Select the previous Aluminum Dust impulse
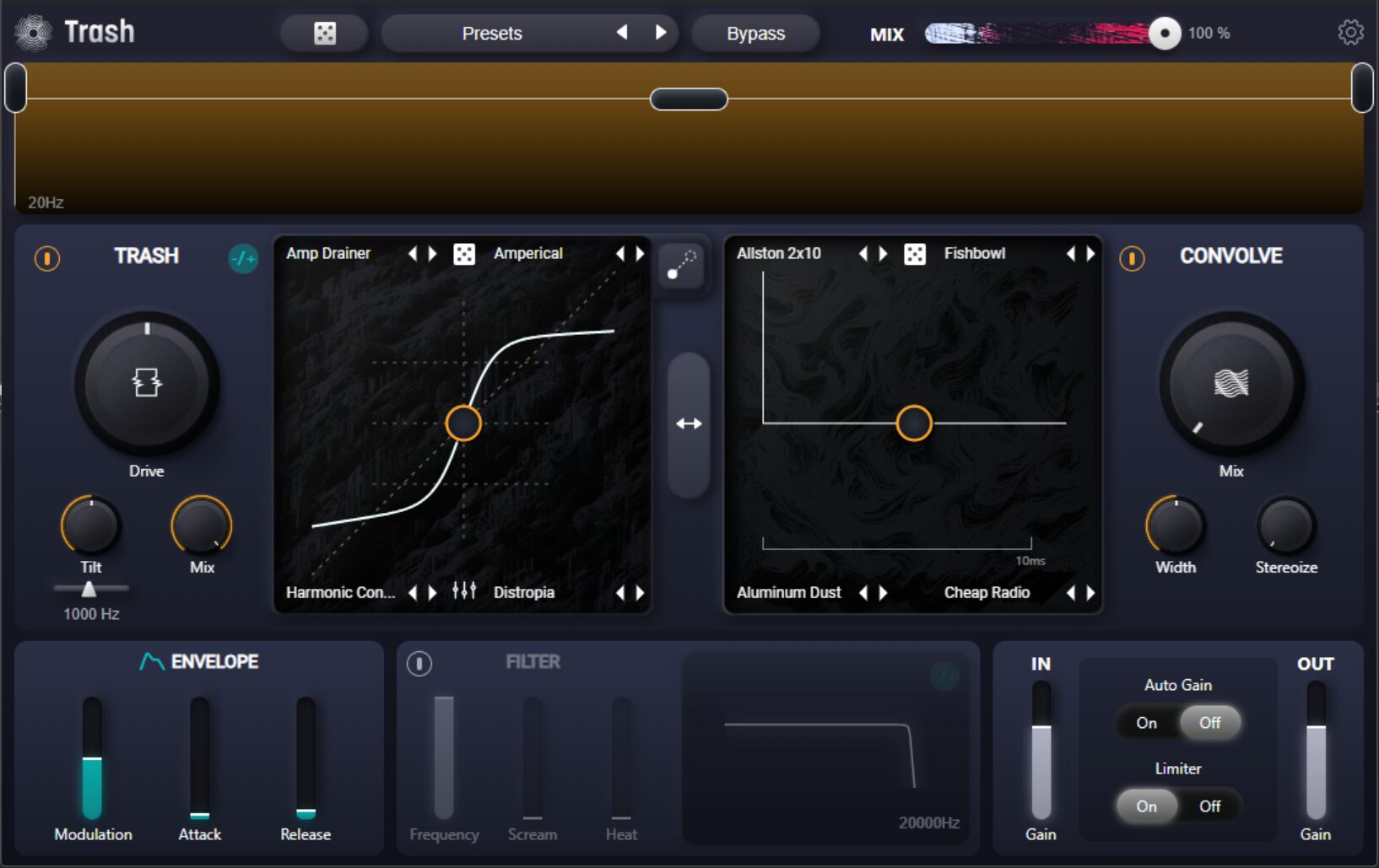The width and height of the screenshot is (1379, 868). 863,593
